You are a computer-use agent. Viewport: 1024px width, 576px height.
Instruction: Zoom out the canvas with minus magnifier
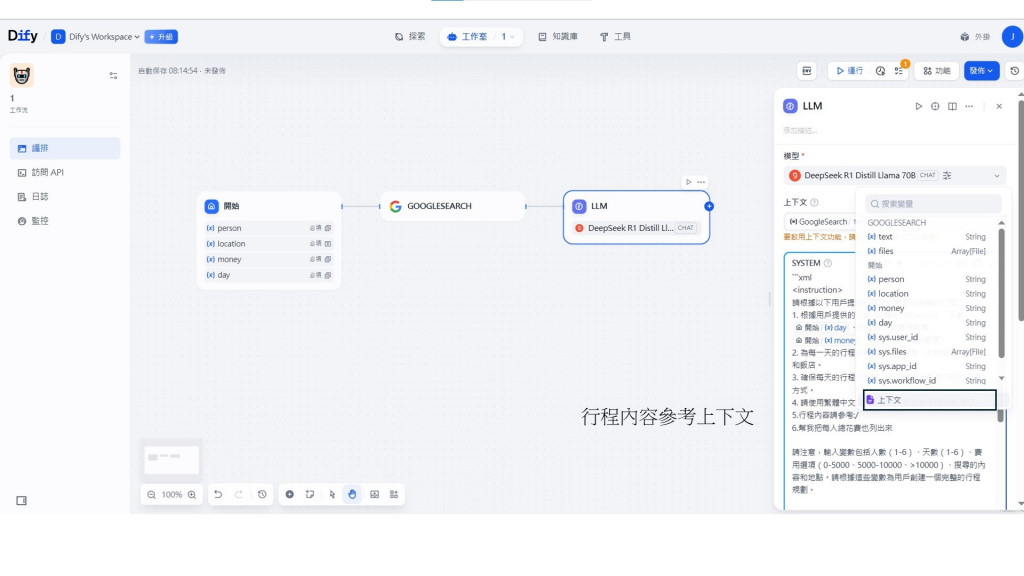pyautogui.click(x=152, y=495)
